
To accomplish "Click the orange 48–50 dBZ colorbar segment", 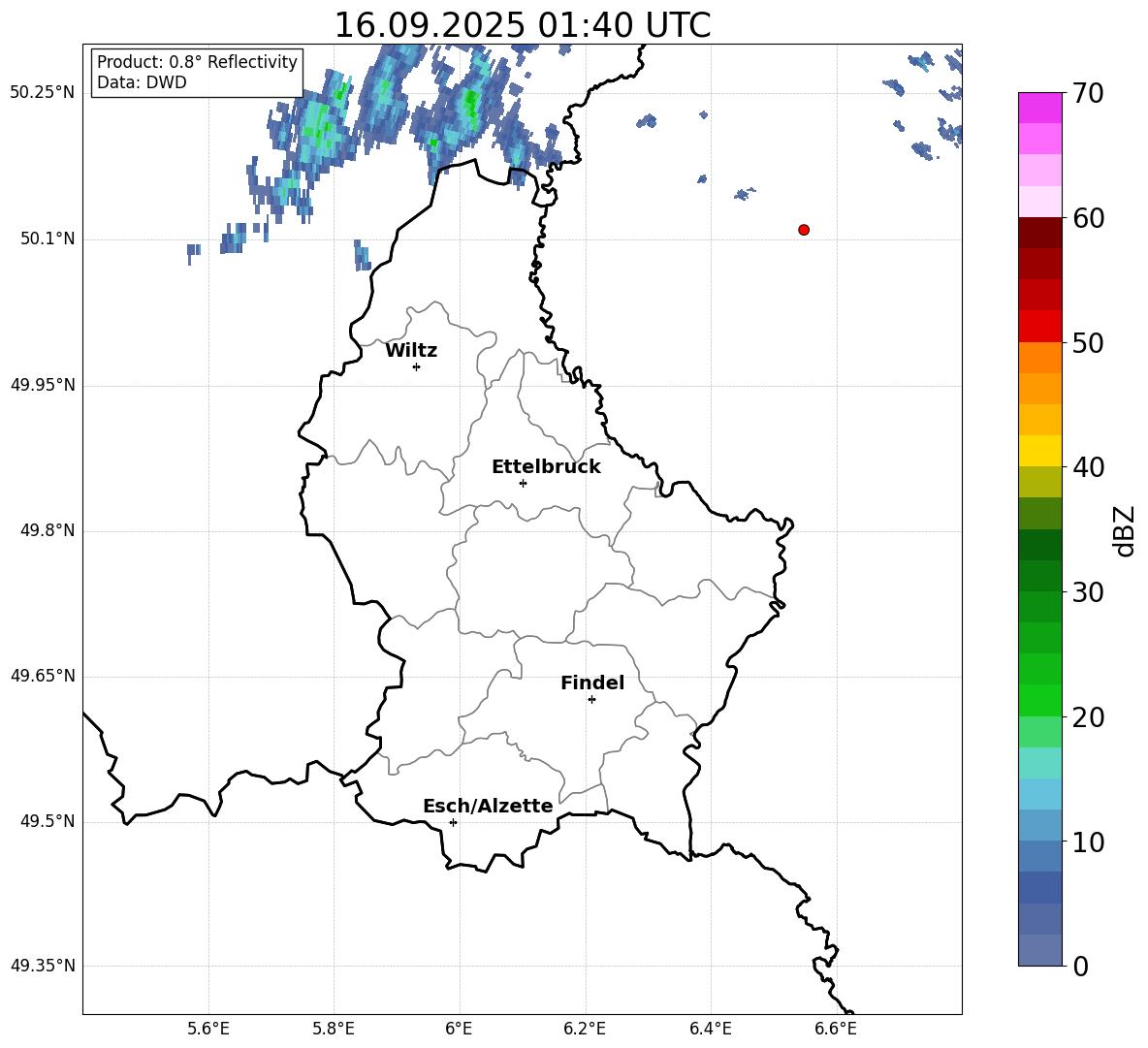I will (x=1039, y=357).
